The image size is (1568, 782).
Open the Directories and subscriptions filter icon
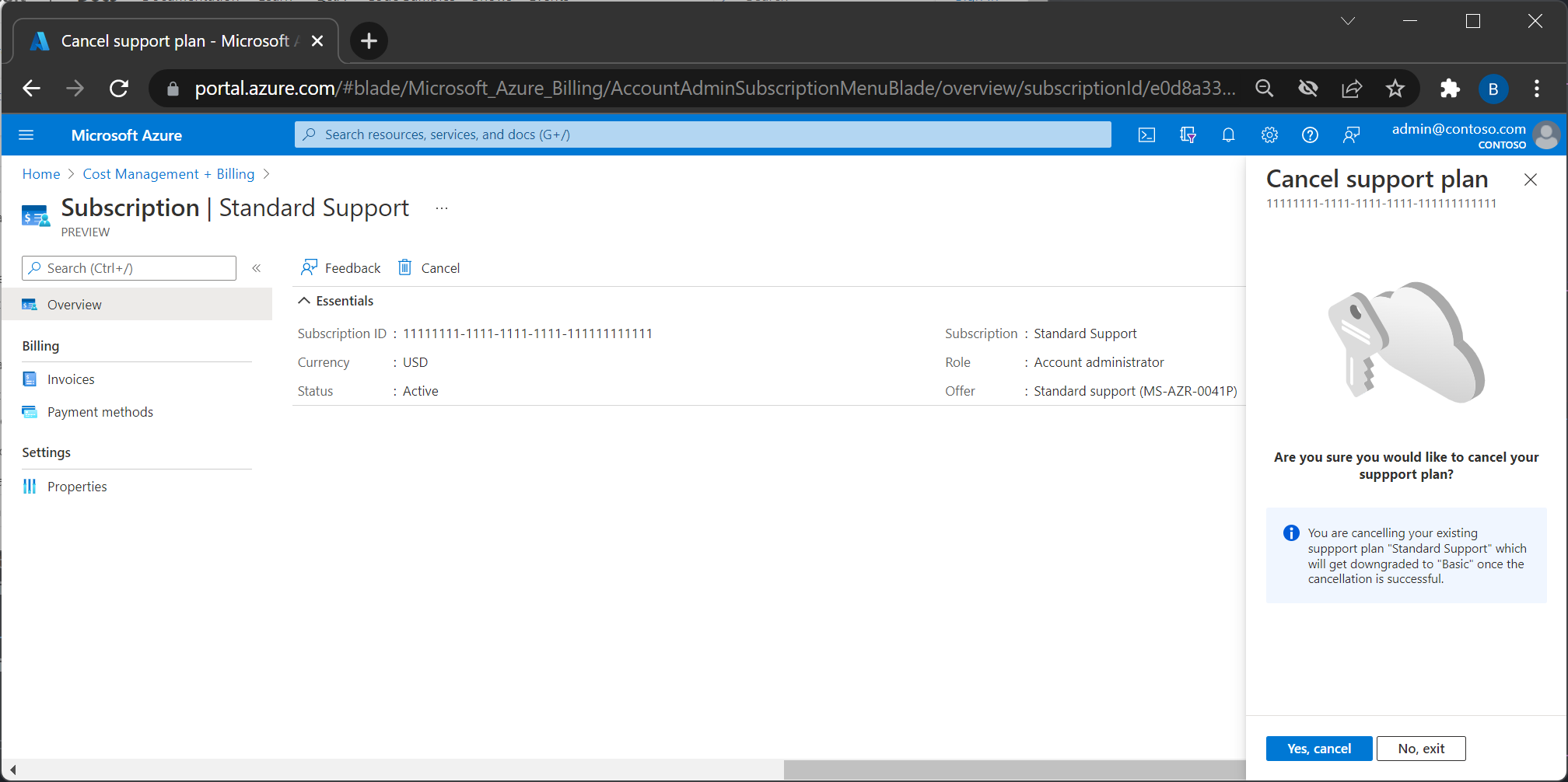(x=1188, y=135)
